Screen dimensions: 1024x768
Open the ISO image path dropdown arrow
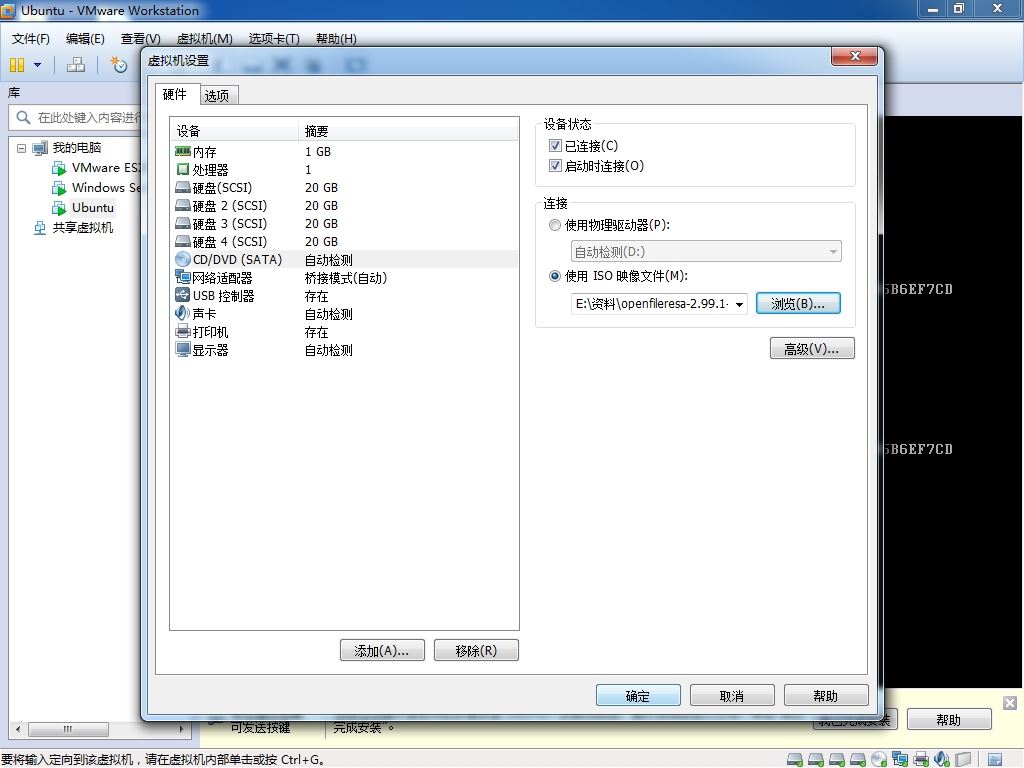click(739, 304)
